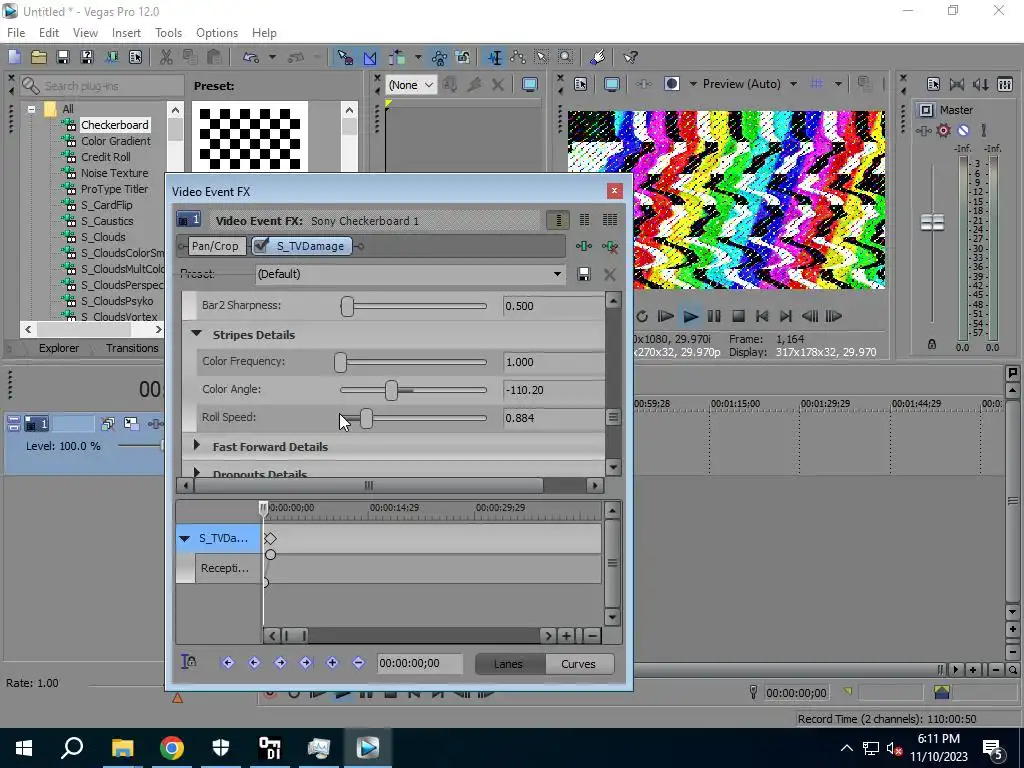
Task: Toggle the Master fader channel lock
Action: (x=932, y=345)
